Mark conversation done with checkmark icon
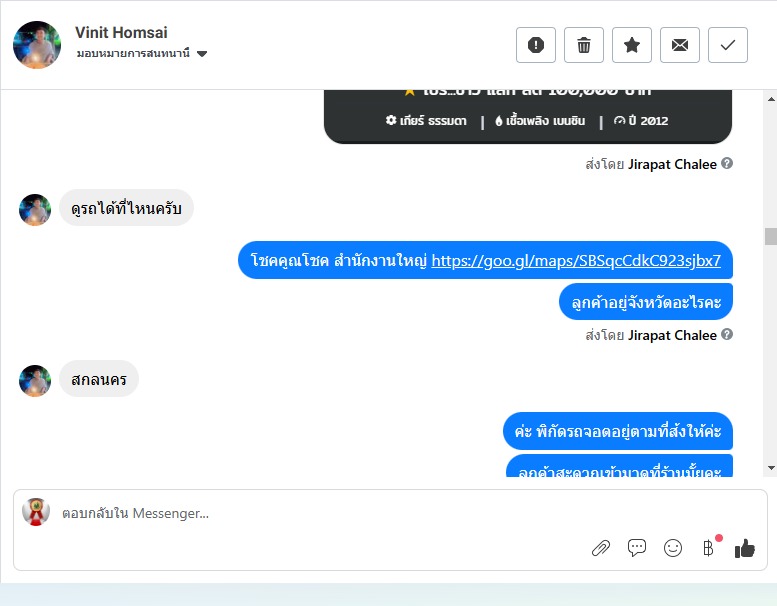 point(728,45)
